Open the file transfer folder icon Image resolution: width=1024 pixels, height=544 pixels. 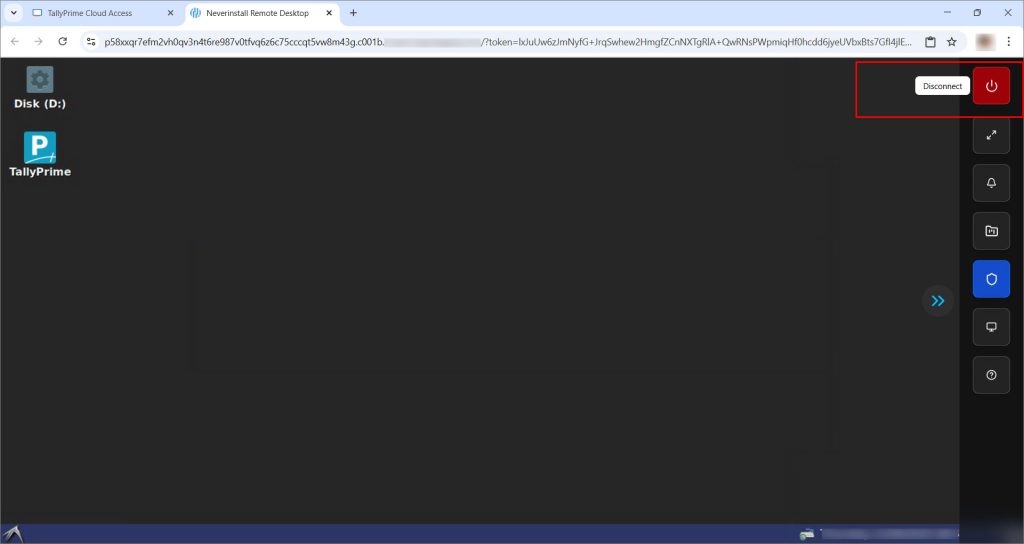pyautogui.click(x=991, y=231)
